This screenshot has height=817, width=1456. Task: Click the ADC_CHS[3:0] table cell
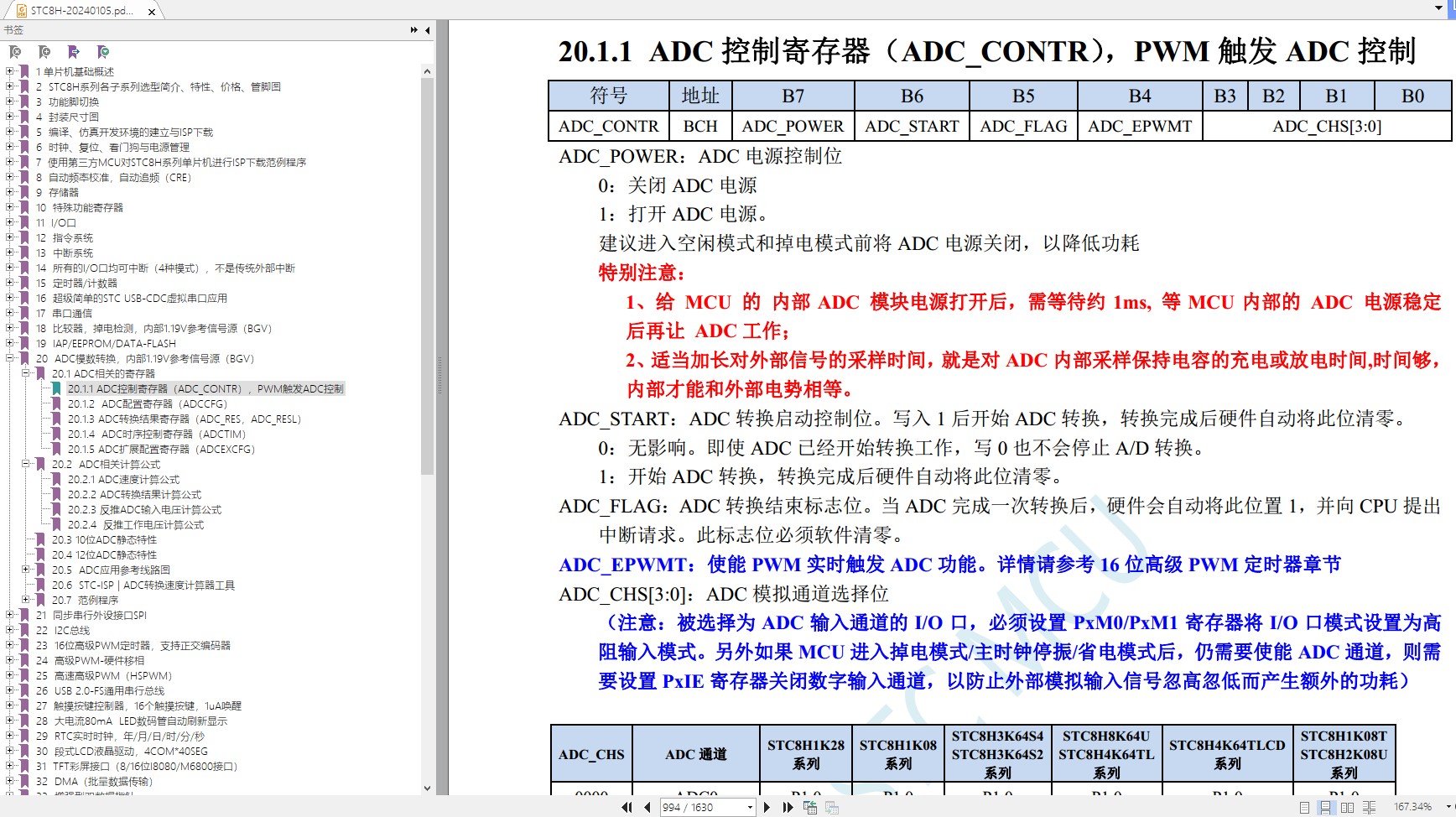[x=1327, y=126]
